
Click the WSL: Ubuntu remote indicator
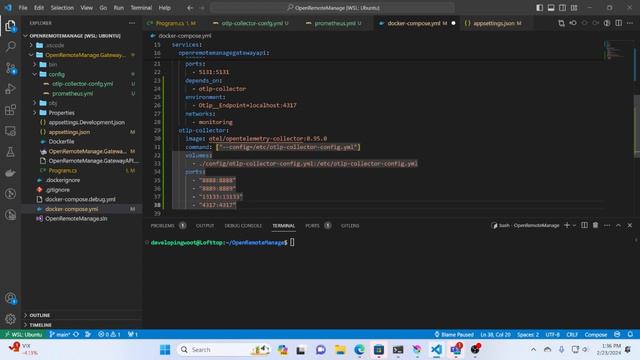coord(23,334)
